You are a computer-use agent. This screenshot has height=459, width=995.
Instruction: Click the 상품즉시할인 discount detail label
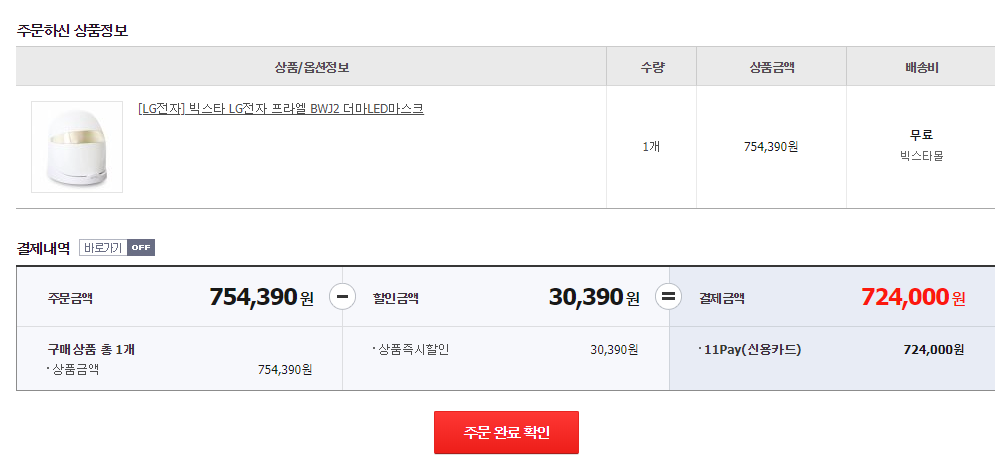point(413,349)
